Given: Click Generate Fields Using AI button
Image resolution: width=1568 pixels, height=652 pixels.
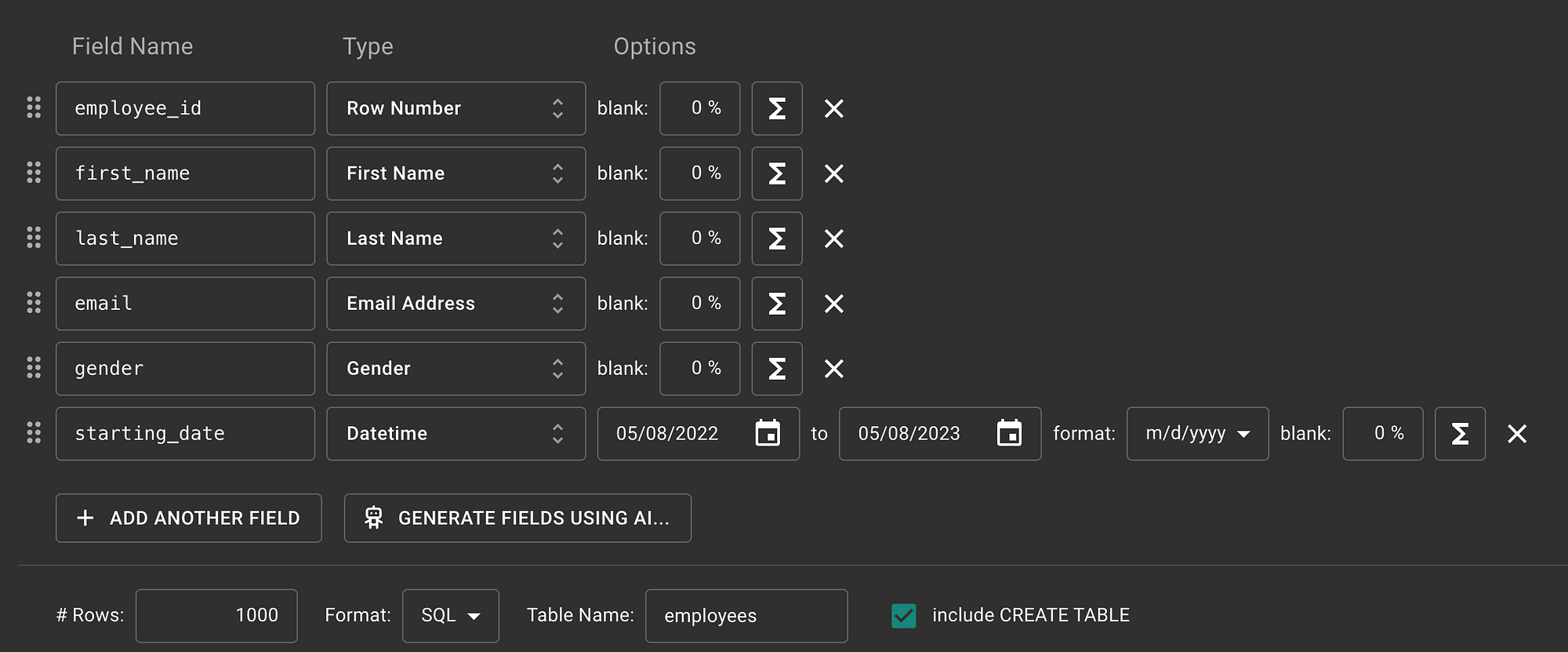Looking at the screenshot, I should click(517, 518).
